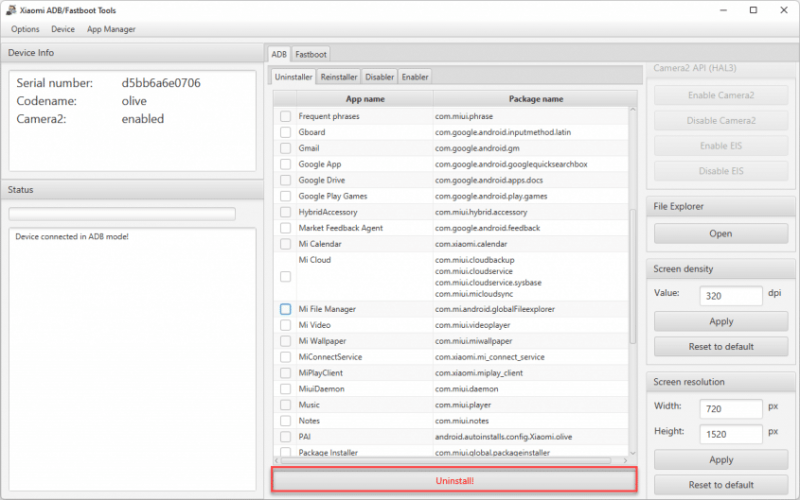Click the Height input field

tap(731, 434)
